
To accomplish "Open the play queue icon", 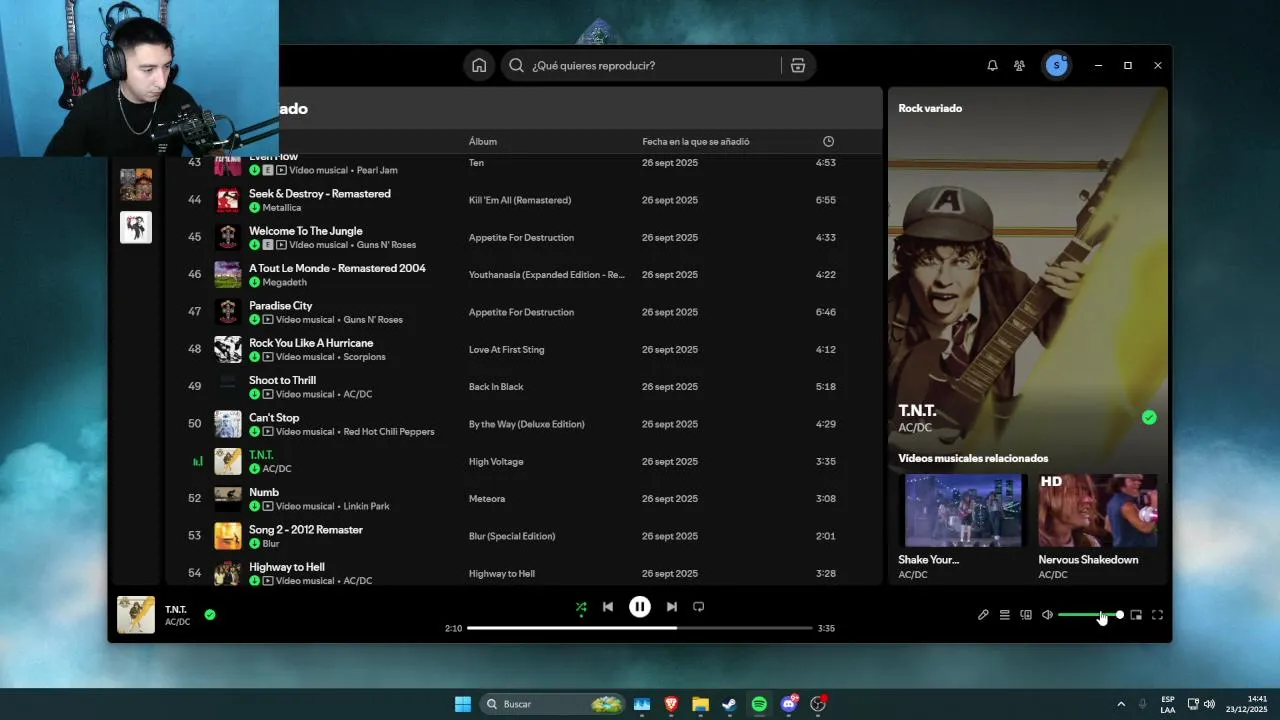I will tap(1004, 615).
